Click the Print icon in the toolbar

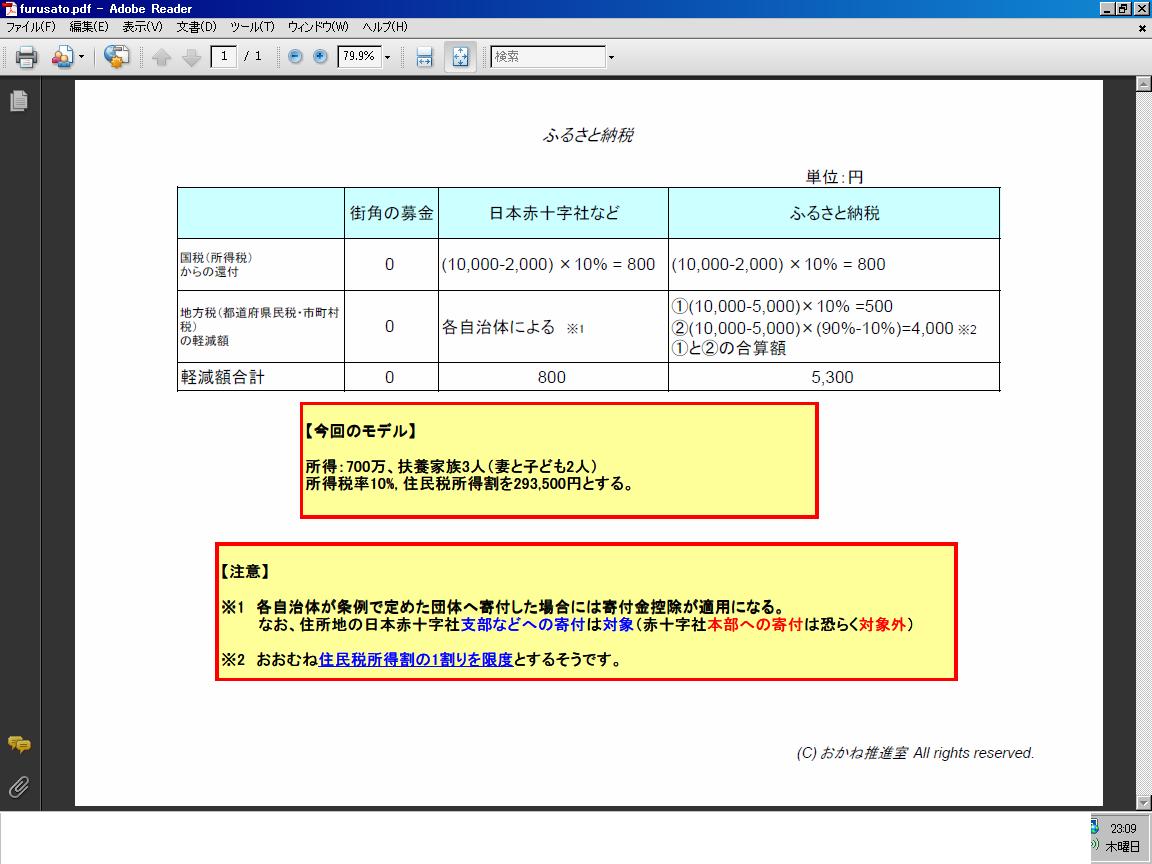[x=26, y=57]
